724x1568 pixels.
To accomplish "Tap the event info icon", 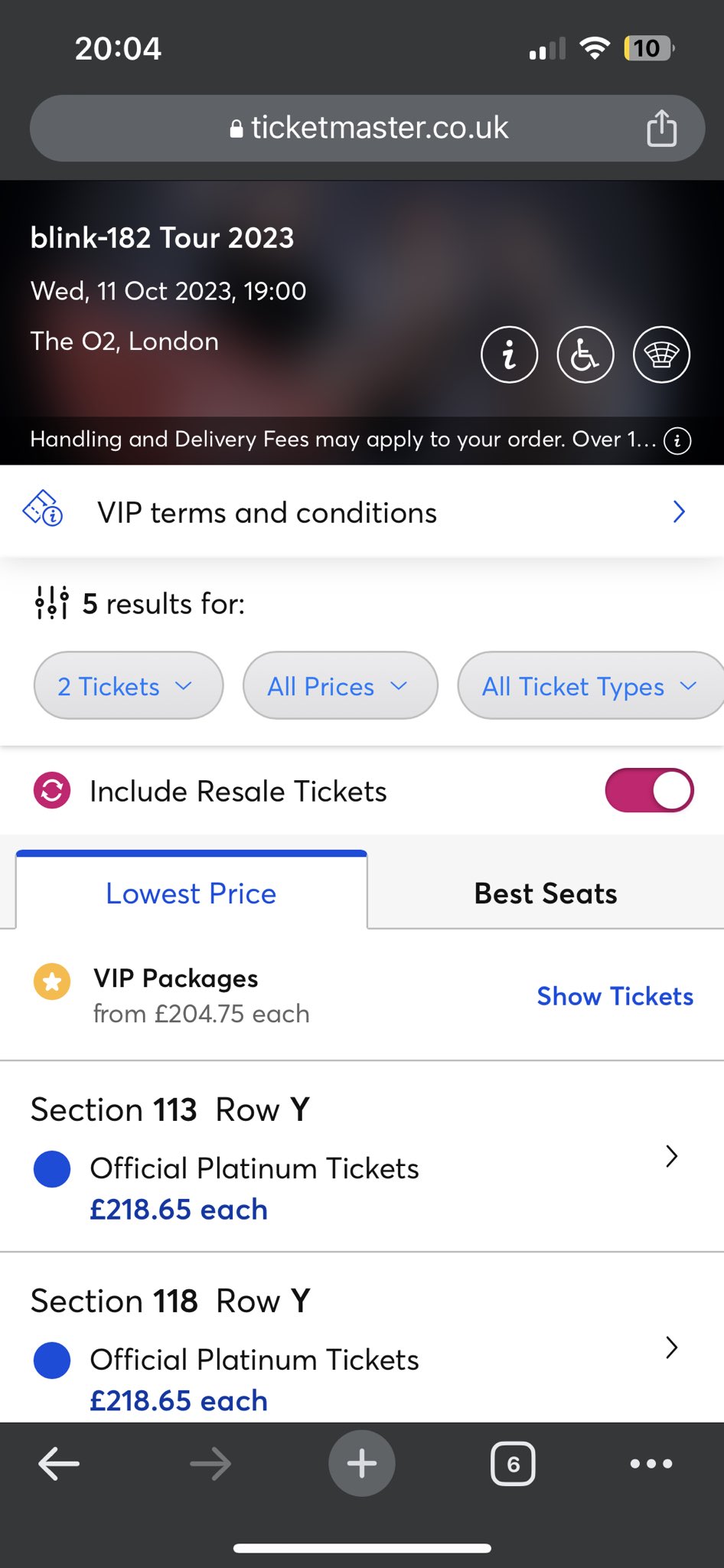I will [509, 354].
